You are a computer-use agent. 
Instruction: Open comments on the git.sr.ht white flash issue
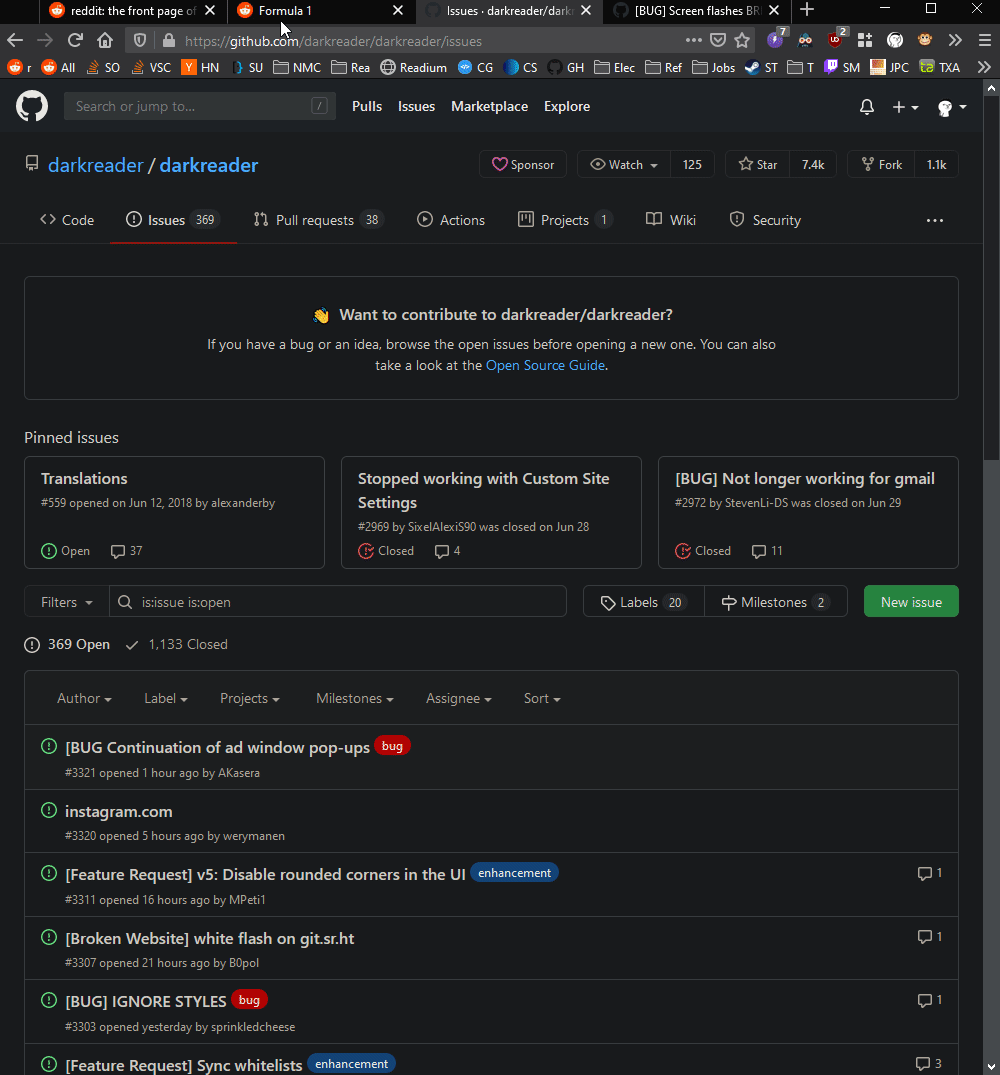point(929,937)
